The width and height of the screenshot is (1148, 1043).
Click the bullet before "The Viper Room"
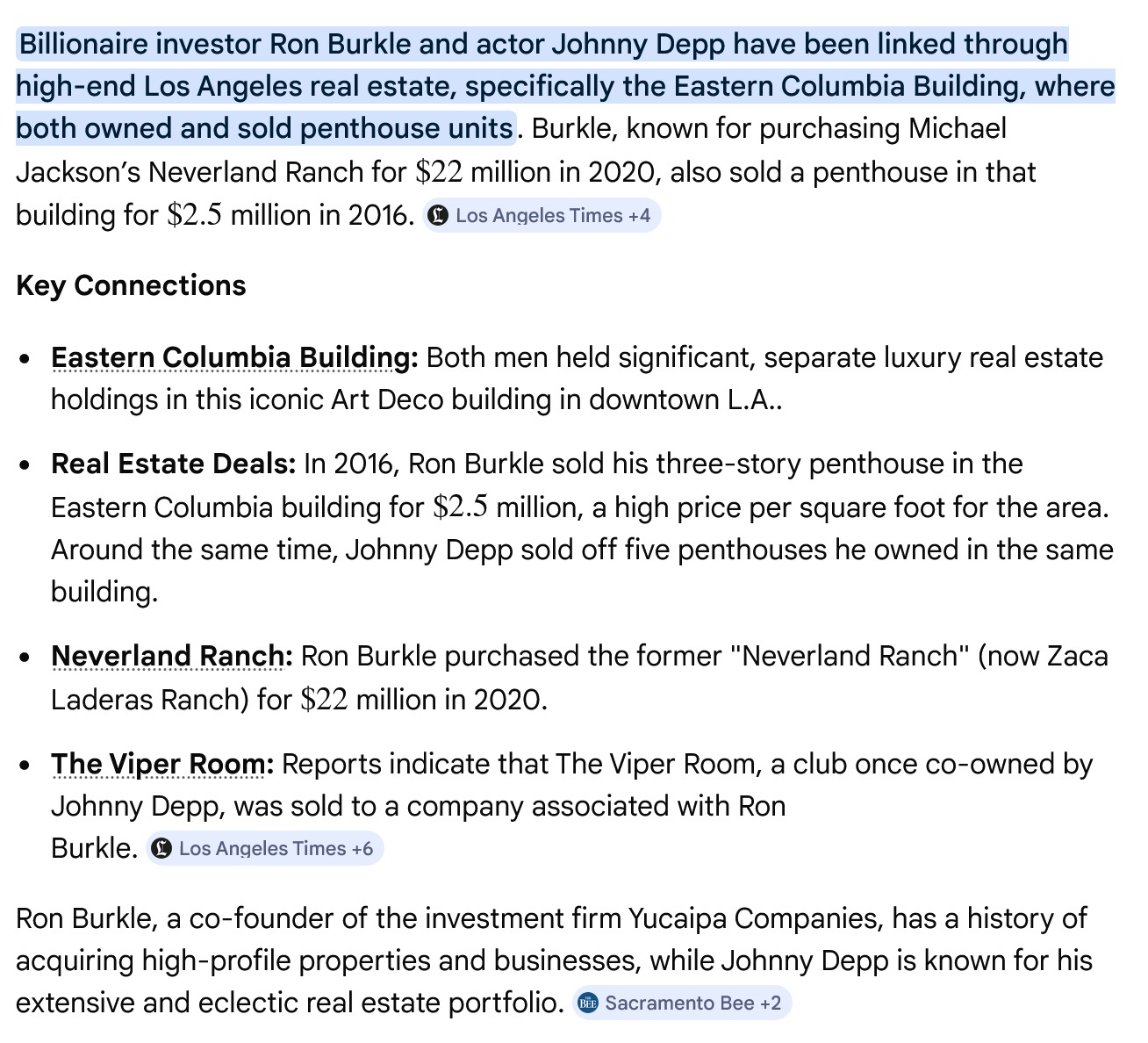[26, 766]
